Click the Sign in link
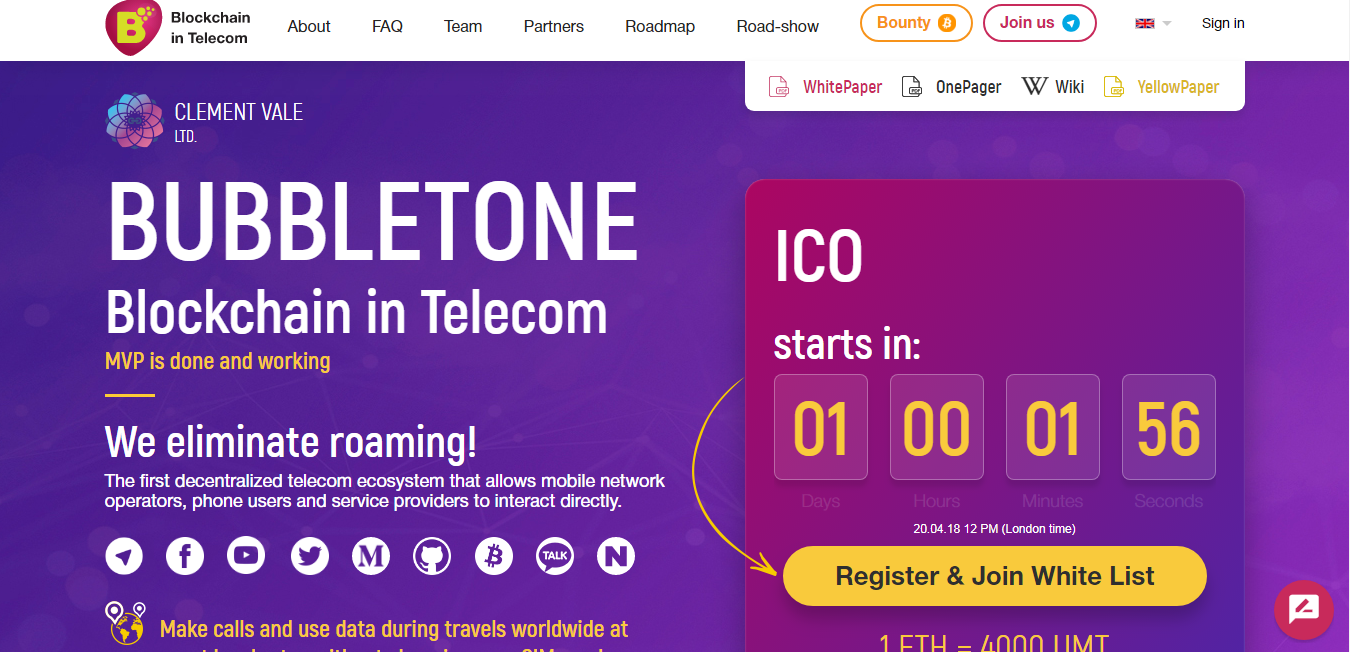The image size is (1350, 652). coord(1223,23)
